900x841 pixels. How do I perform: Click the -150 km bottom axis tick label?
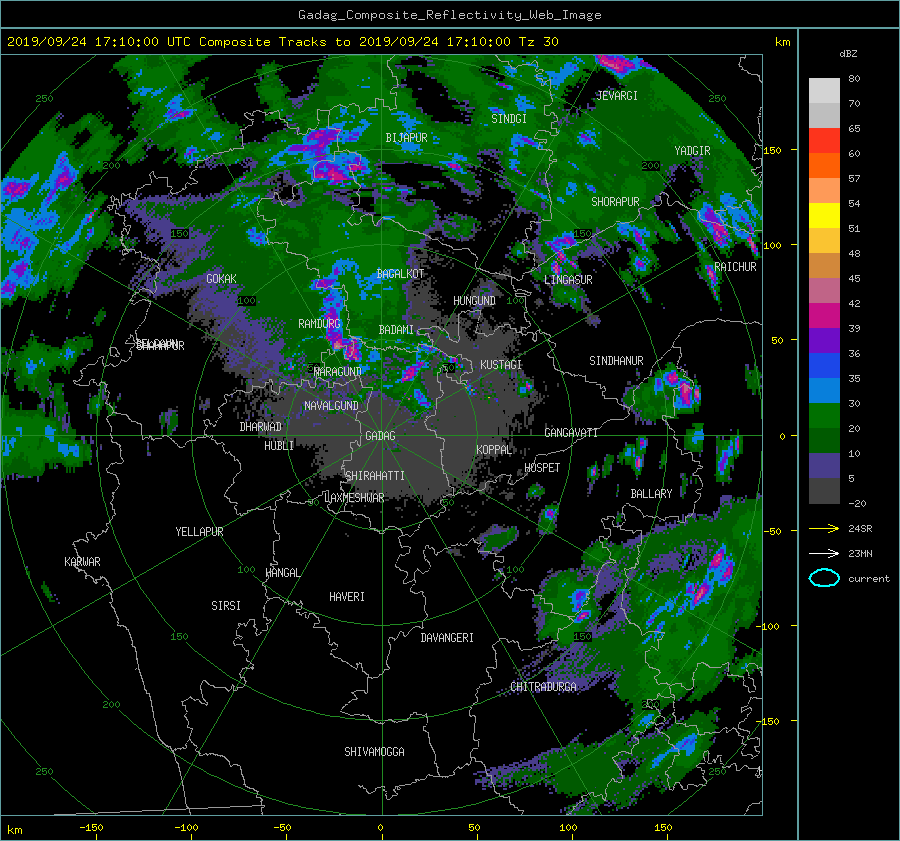tap(91, 828)
